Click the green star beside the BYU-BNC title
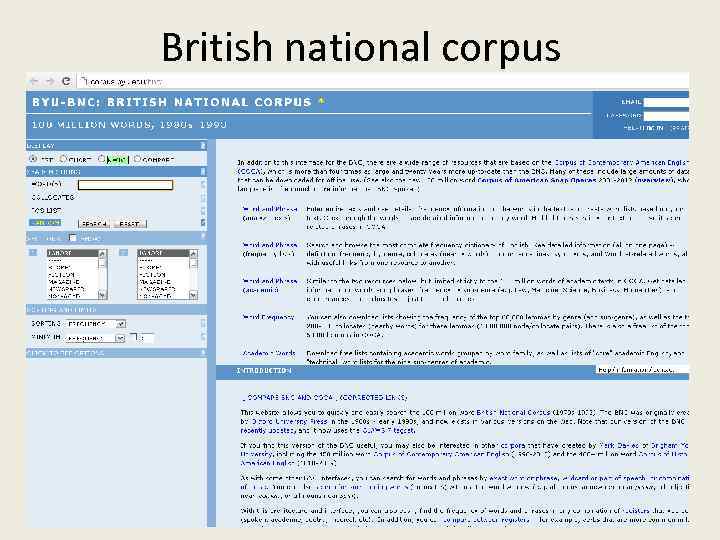Viewport: 720px width, 540px height. pos(322,101)
